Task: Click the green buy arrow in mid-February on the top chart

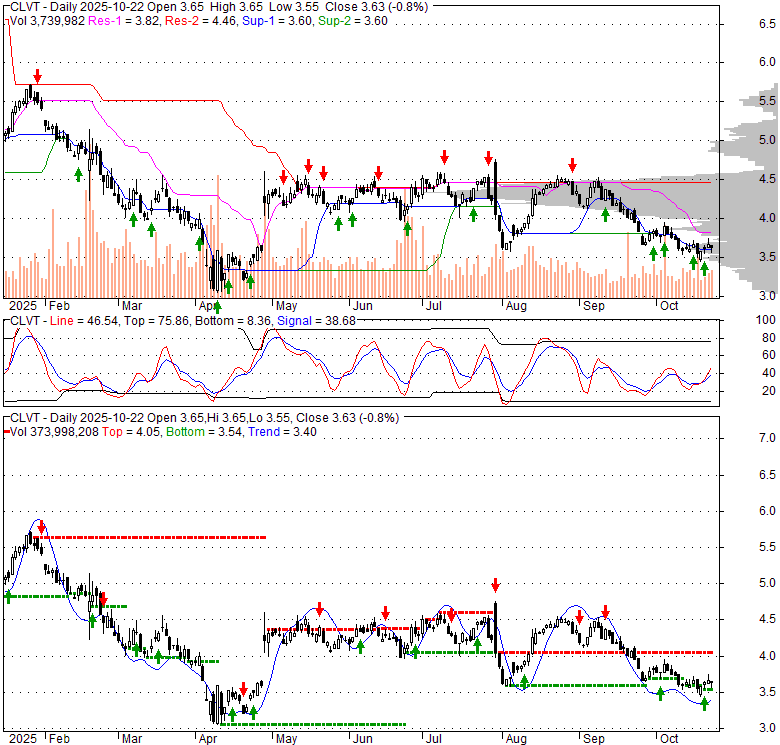Action: pyautogui.click(x=78, y=175)
